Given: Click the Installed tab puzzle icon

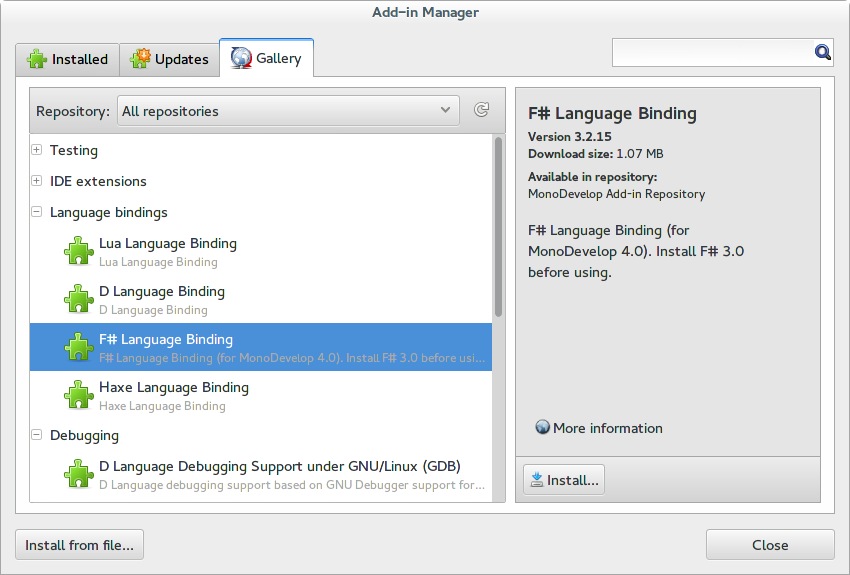Looking at the screenshot, I should pos(36,59).
